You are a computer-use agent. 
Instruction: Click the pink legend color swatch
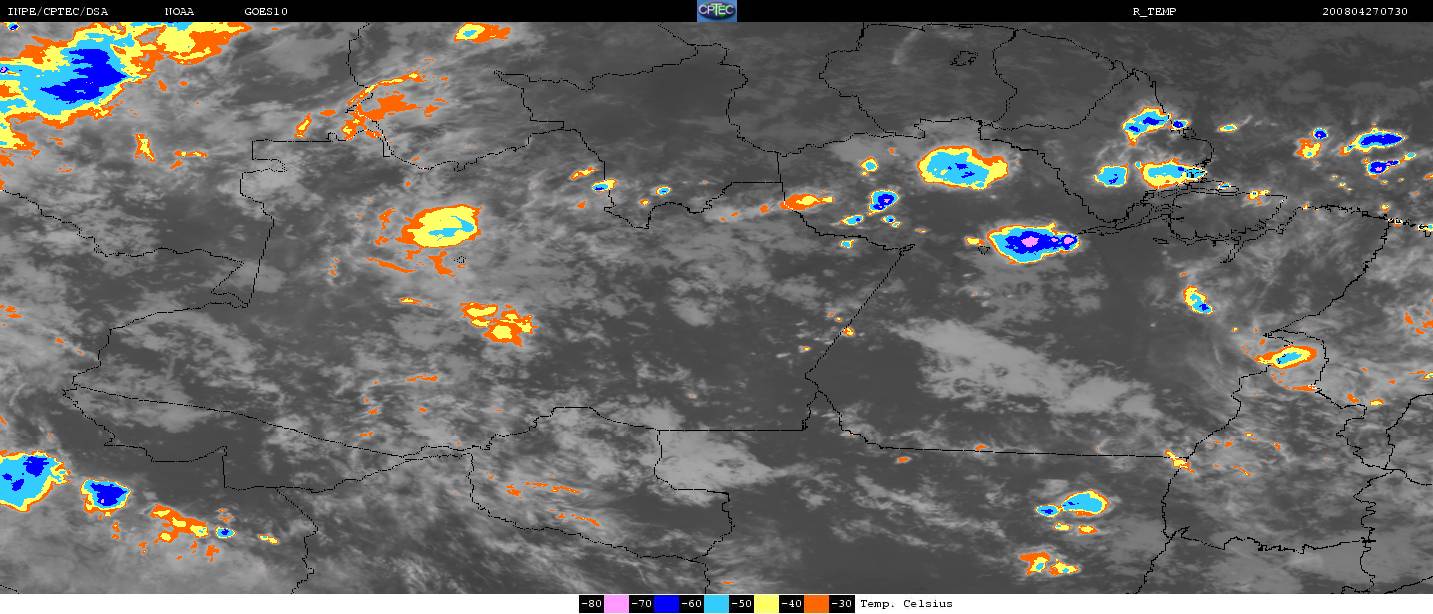(x=617, y=603)
